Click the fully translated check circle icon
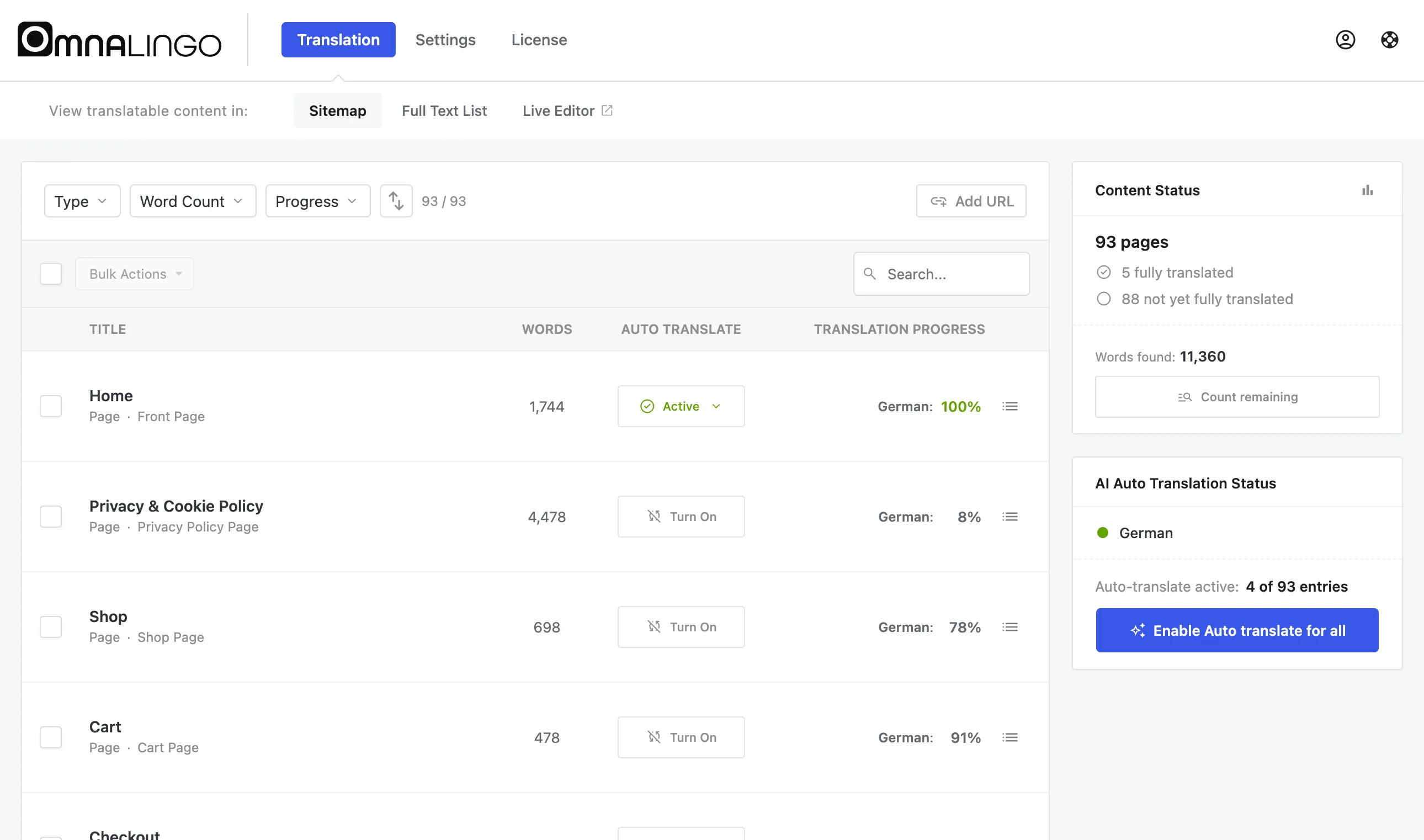The height and width of the screenshot is (840, 1424). point(1104,272)
